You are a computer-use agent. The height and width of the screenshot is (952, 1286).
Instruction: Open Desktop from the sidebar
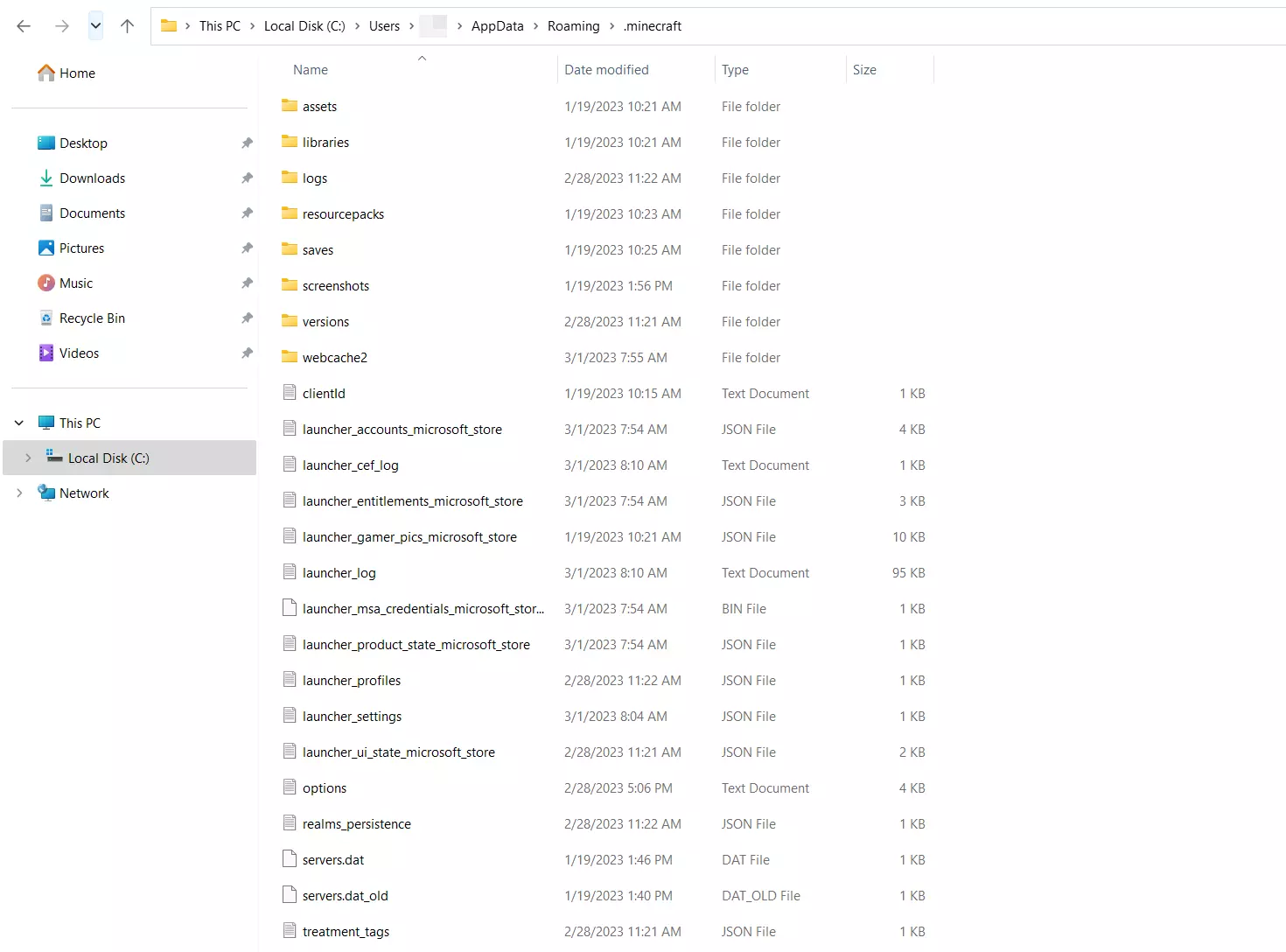[83, 143]
